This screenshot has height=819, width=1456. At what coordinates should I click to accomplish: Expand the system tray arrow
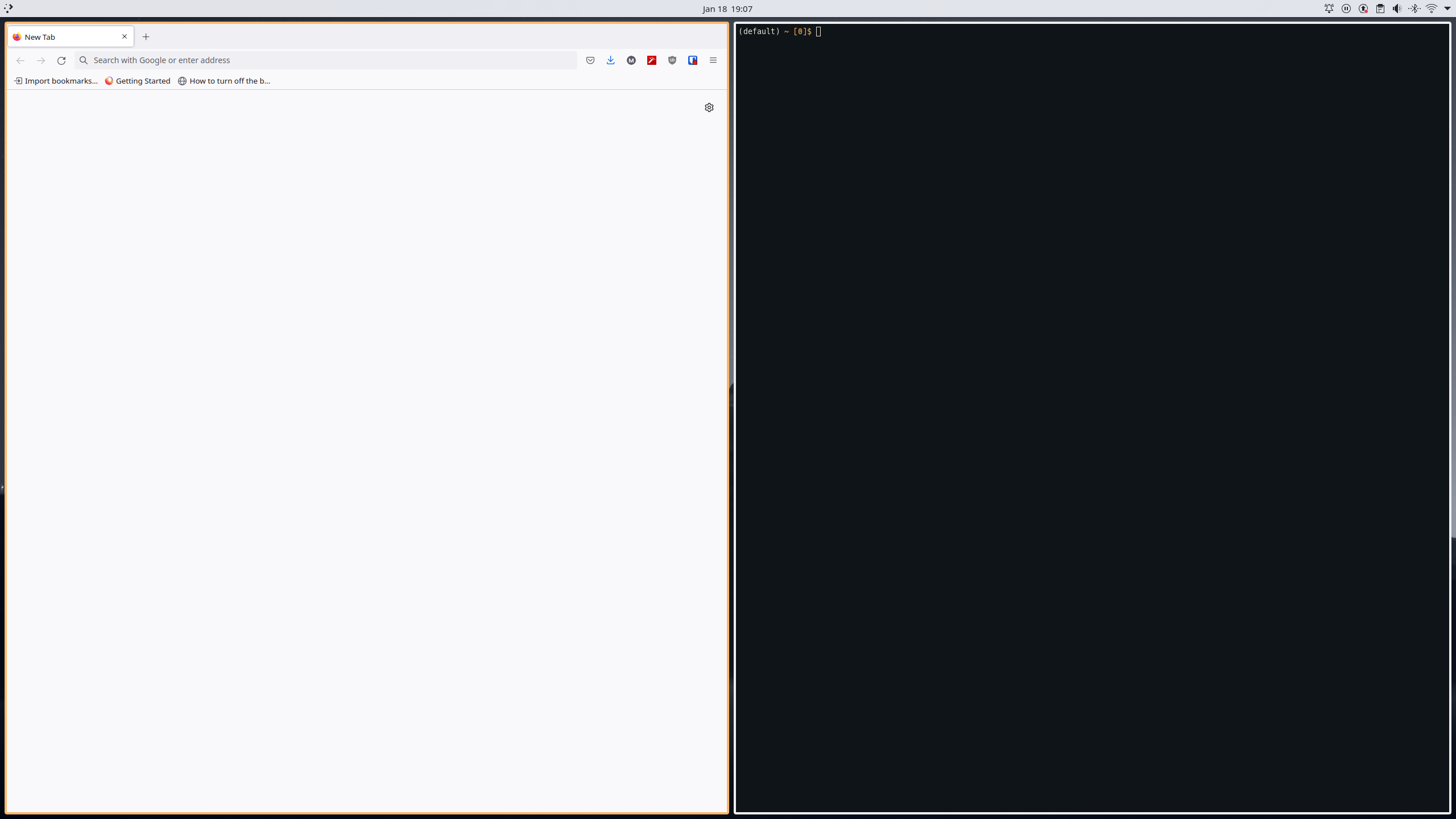pos(1447,9)
